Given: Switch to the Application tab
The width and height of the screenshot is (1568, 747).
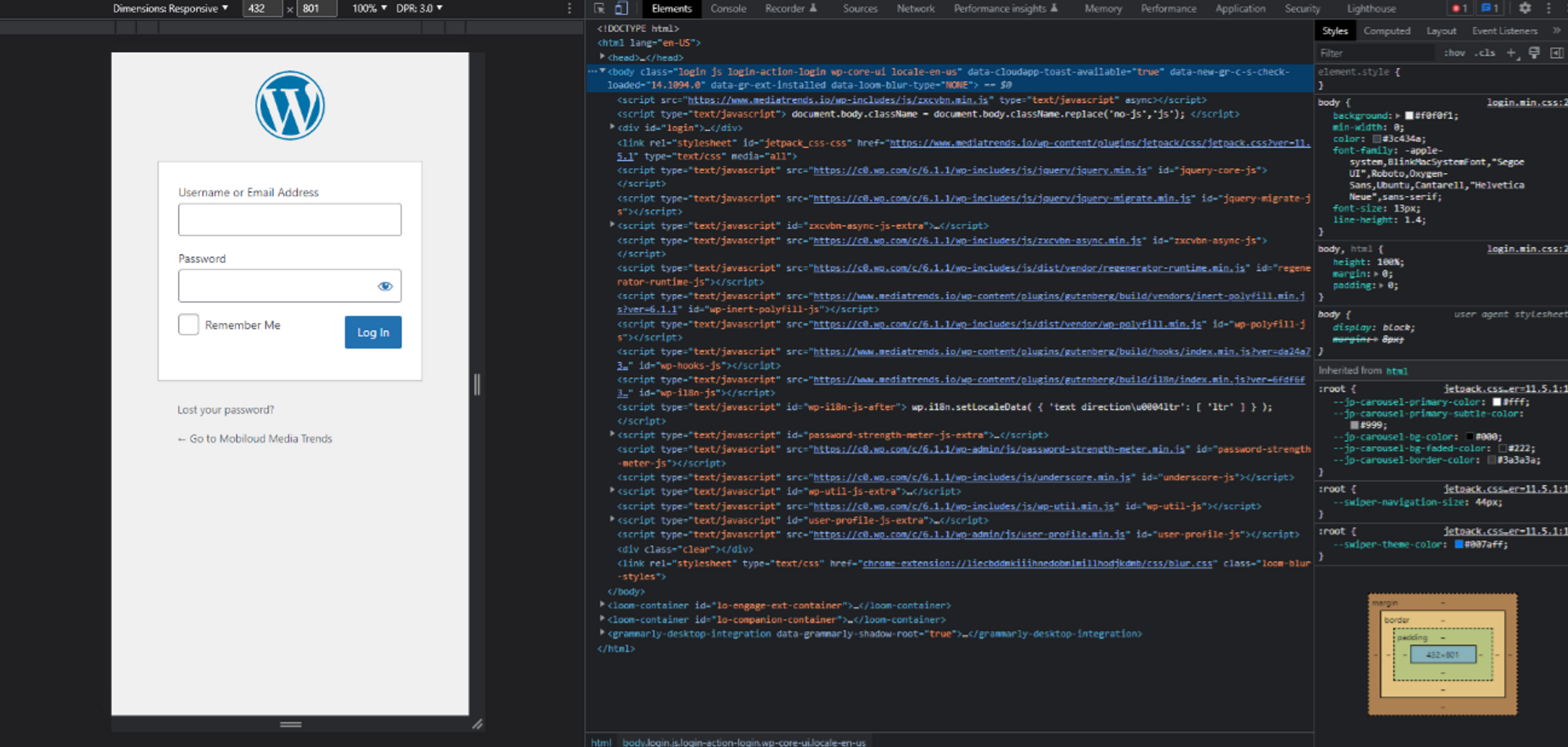Looking at the screenshot, I should point(1240,9).
